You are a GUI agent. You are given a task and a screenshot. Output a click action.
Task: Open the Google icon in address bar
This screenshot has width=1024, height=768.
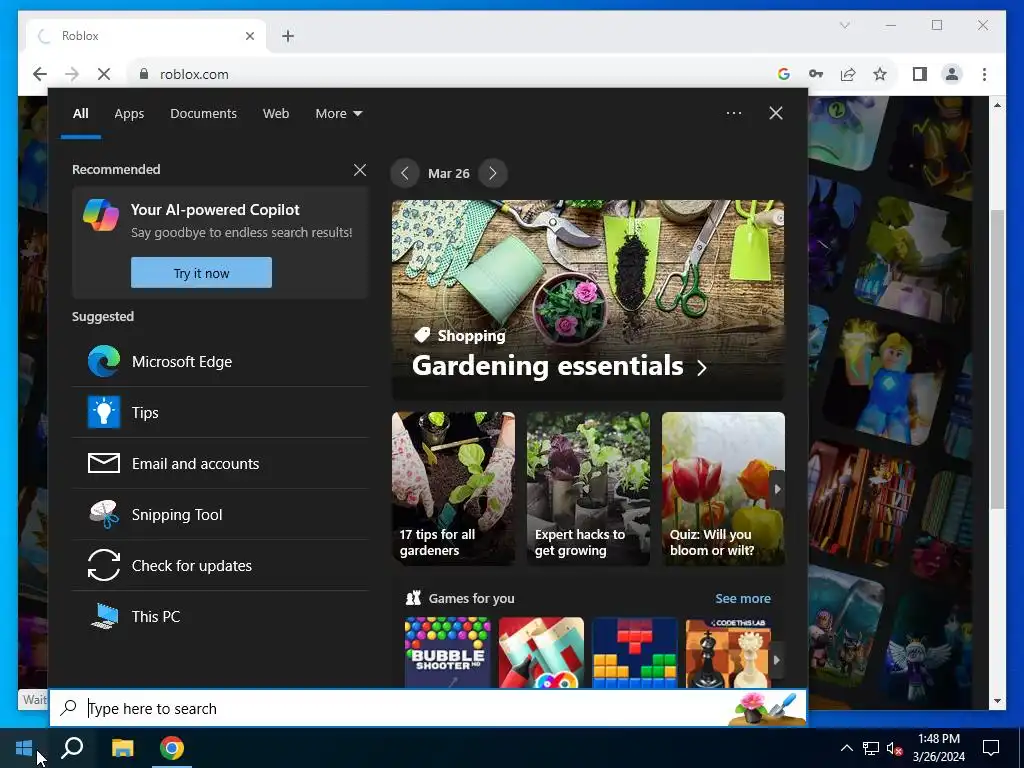click(x=784, y=74)
